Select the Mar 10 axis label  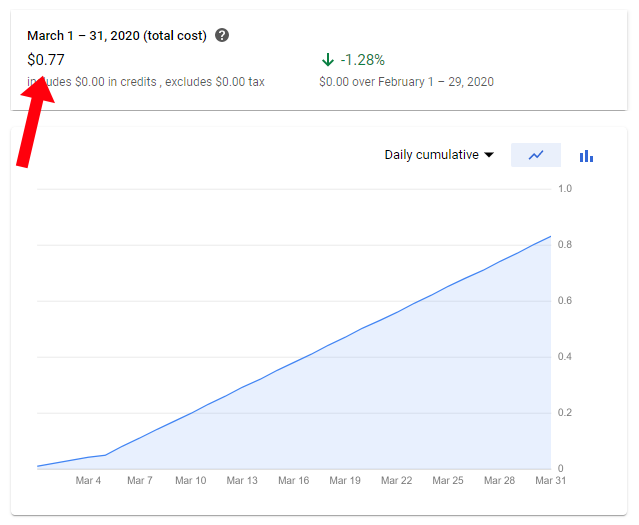coord(190,481)
